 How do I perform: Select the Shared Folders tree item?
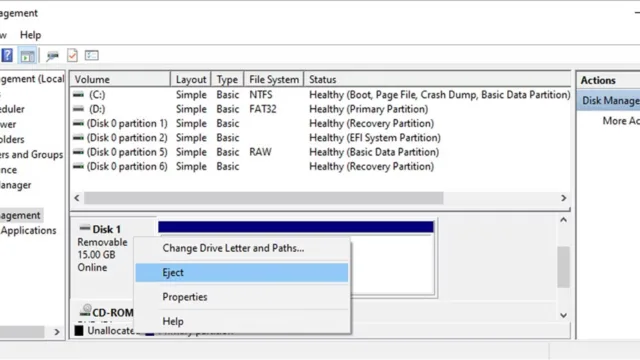[x=12, y=140]
